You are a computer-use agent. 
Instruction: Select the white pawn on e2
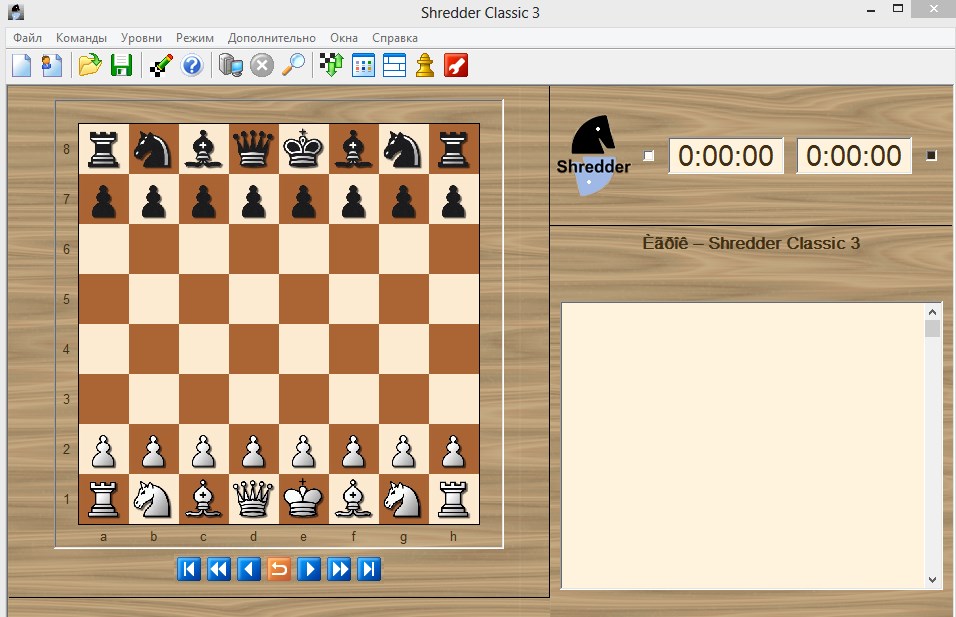pos(304,449)
